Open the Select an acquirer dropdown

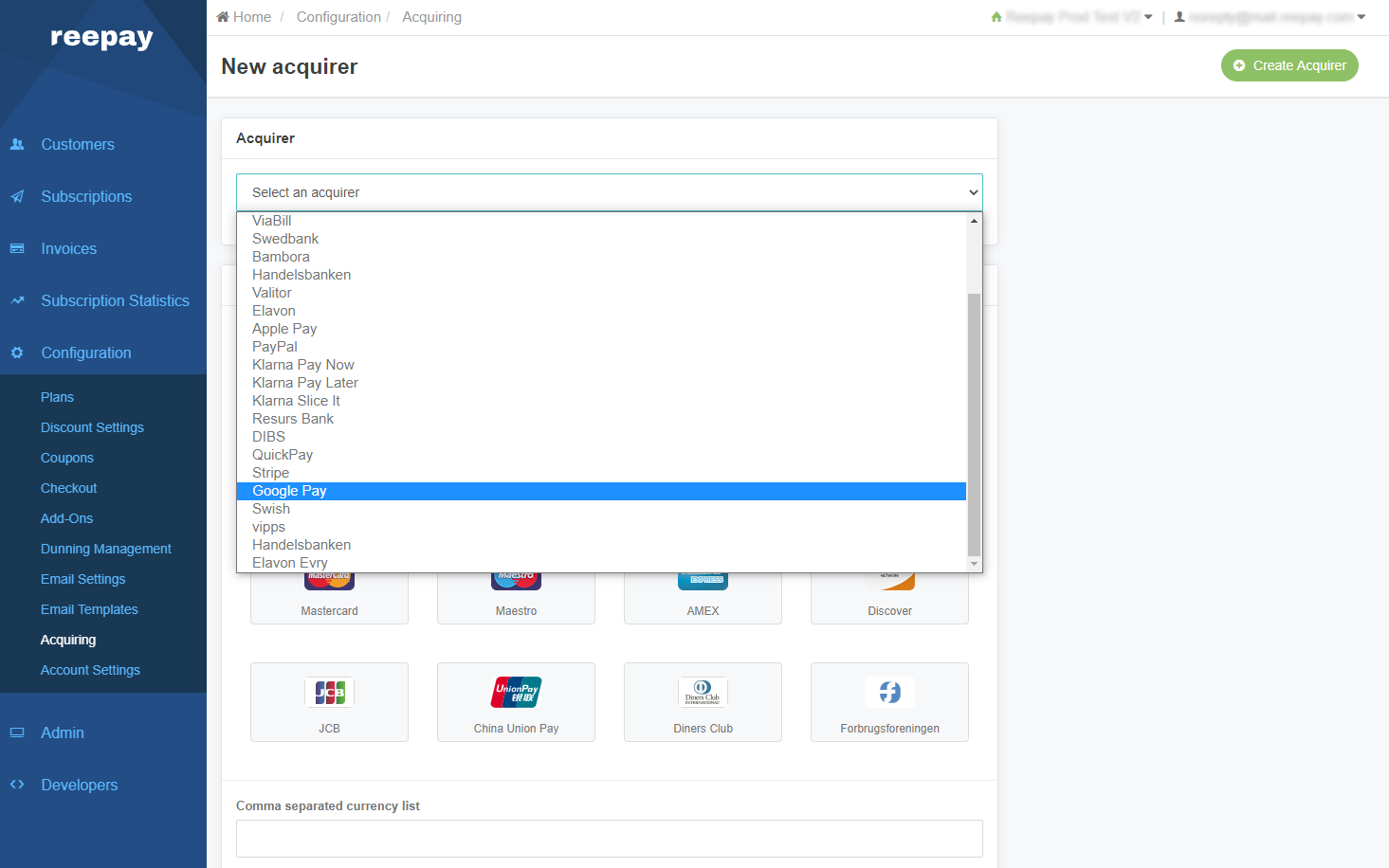click(x=610, y=192)
